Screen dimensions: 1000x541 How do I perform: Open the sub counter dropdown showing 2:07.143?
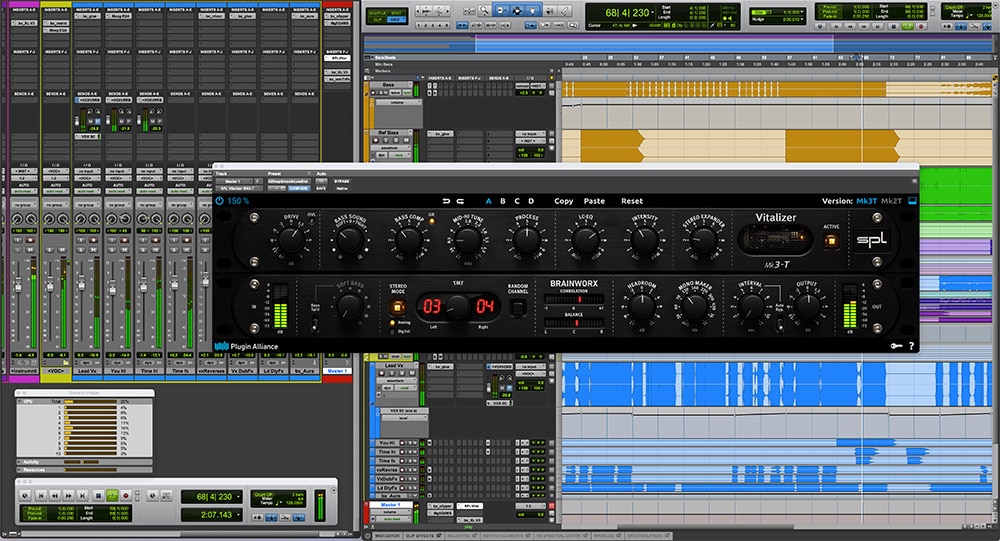pos(239,514)
